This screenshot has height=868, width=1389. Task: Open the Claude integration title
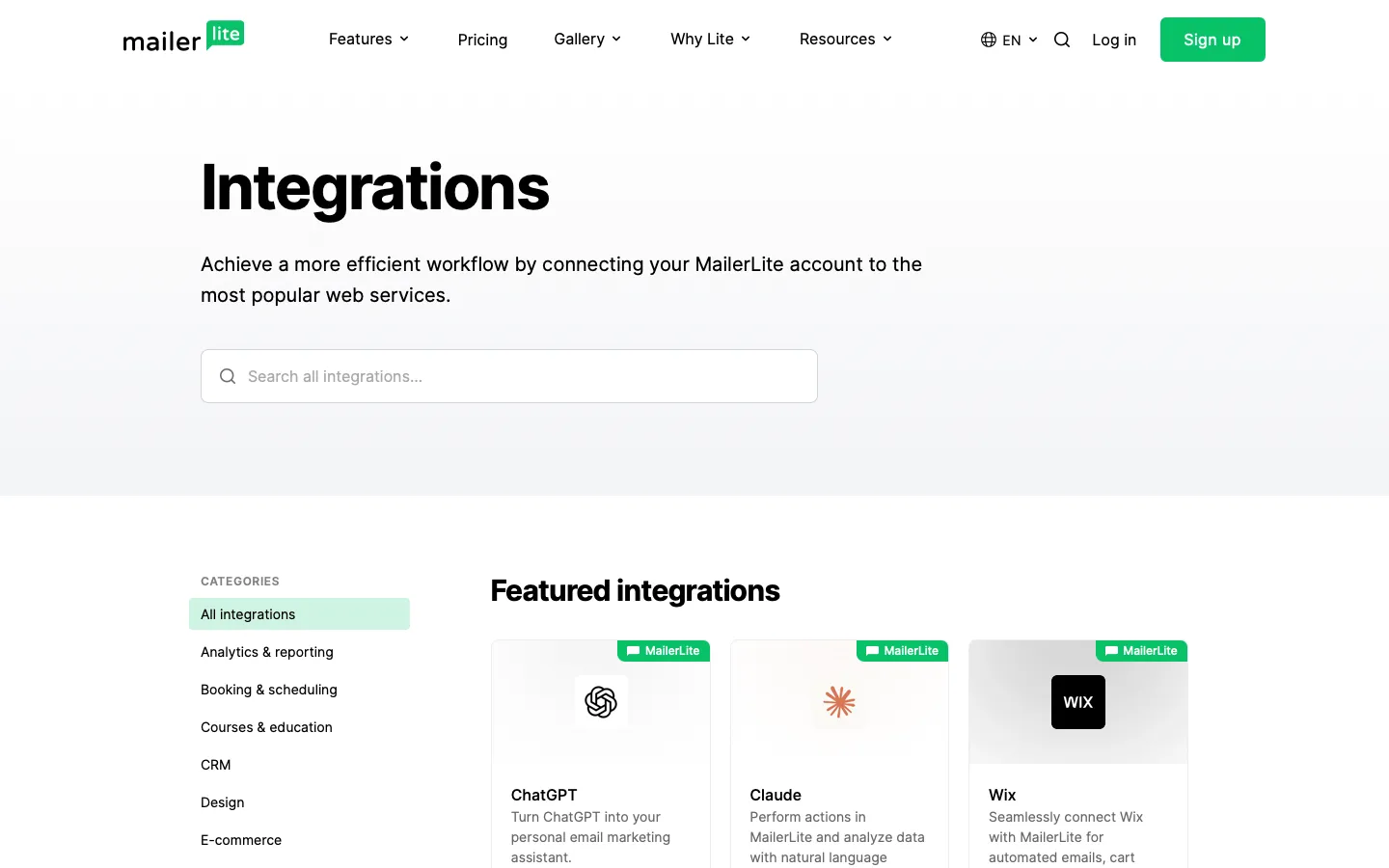(x=776, y=795)
